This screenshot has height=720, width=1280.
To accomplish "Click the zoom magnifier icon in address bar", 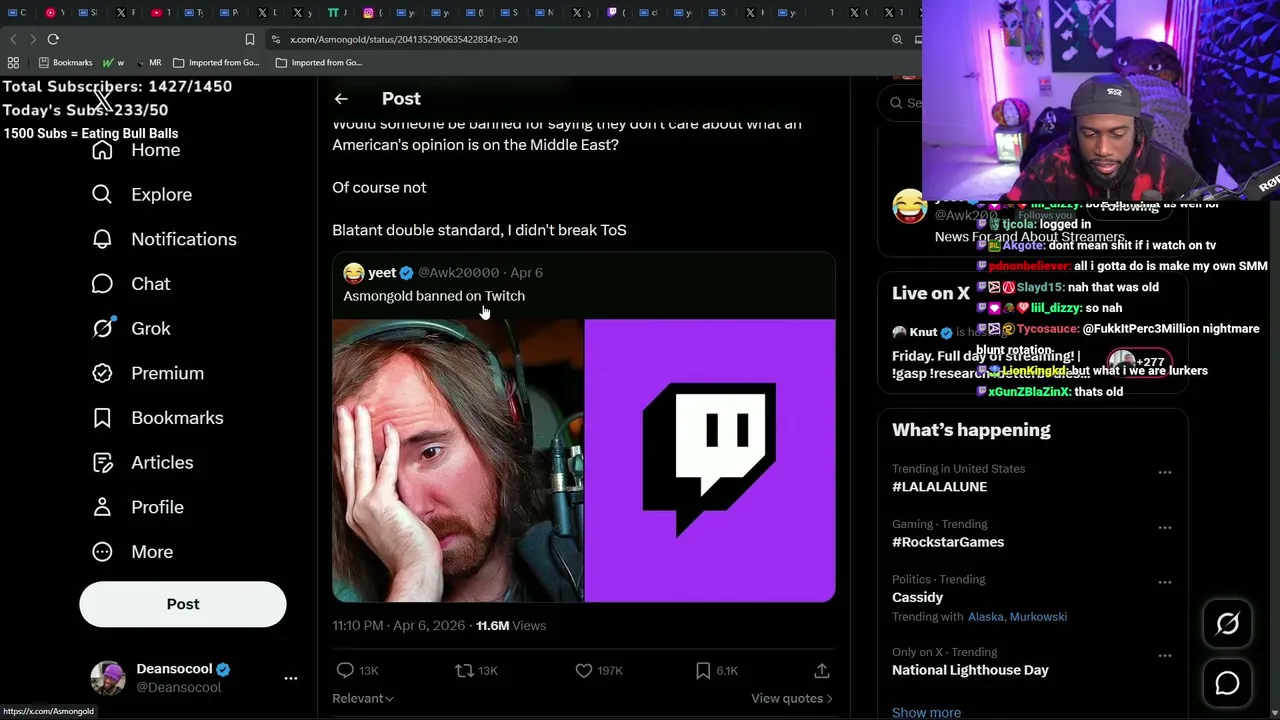I will (897, 39).
